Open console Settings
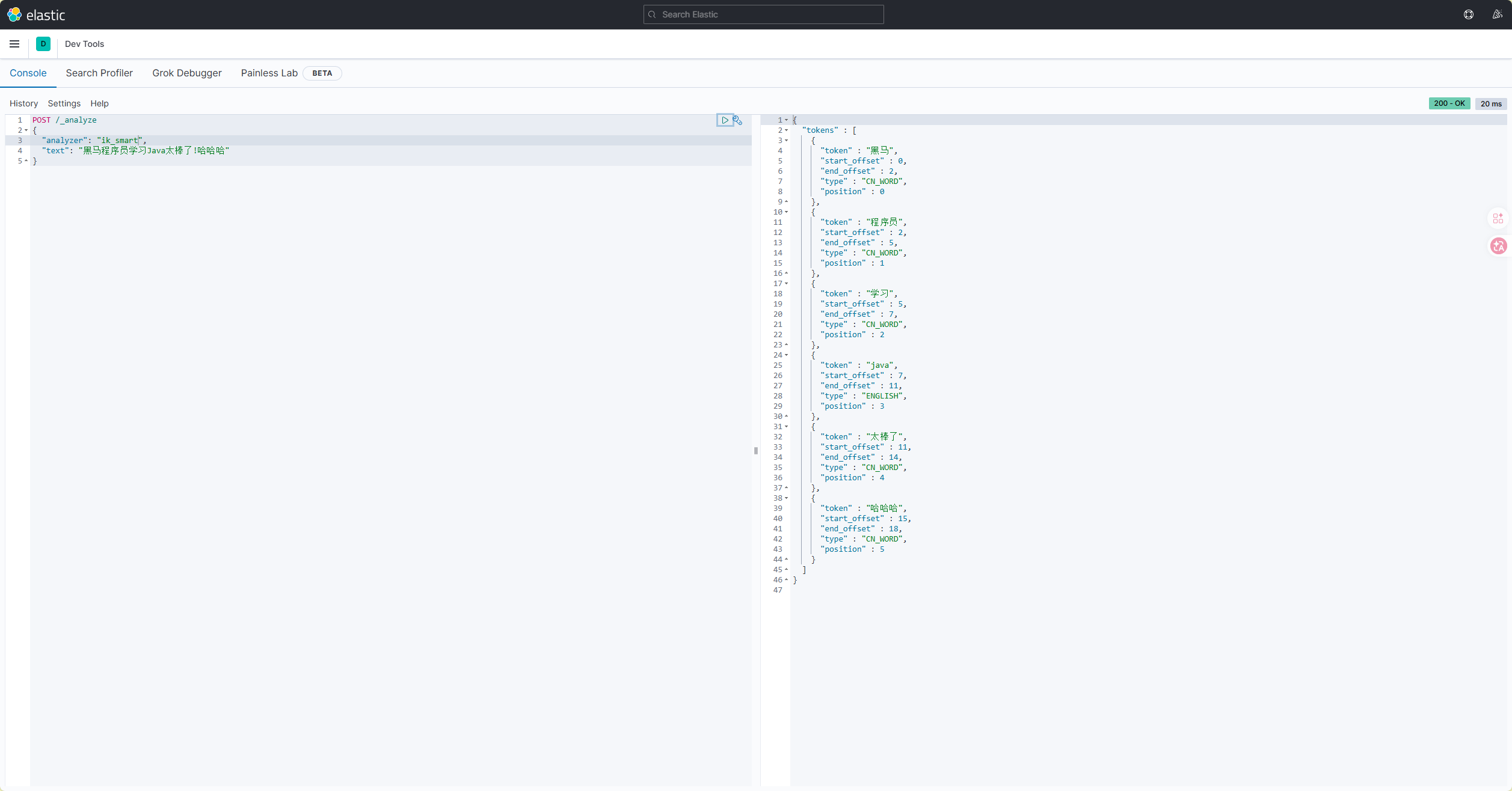 [64, 103]
